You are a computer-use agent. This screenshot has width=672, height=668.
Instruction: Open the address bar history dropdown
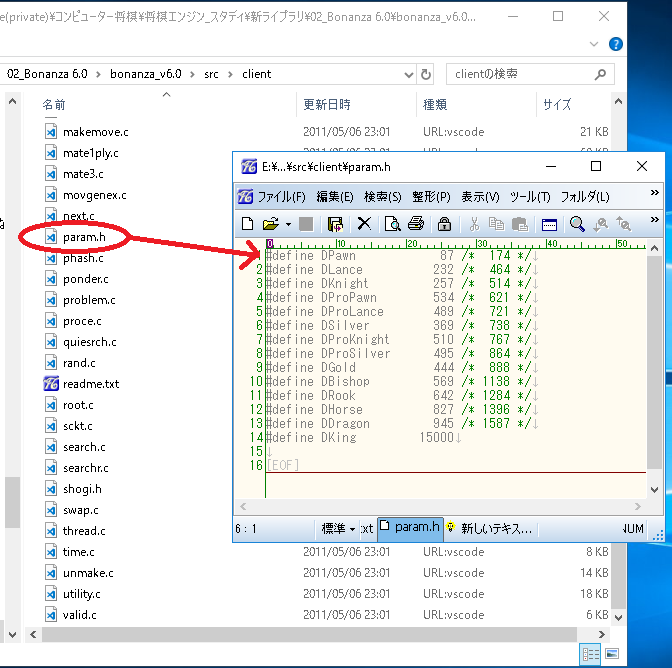coord(409,75)
